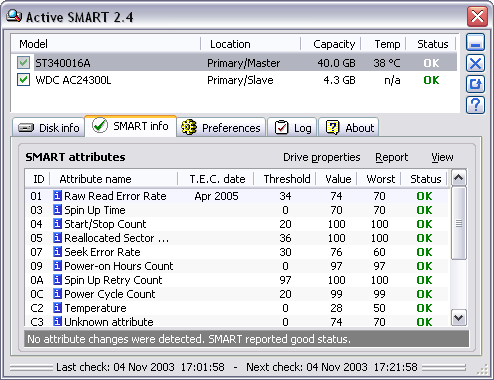Click info icon for Start/Stop Count

57,224
